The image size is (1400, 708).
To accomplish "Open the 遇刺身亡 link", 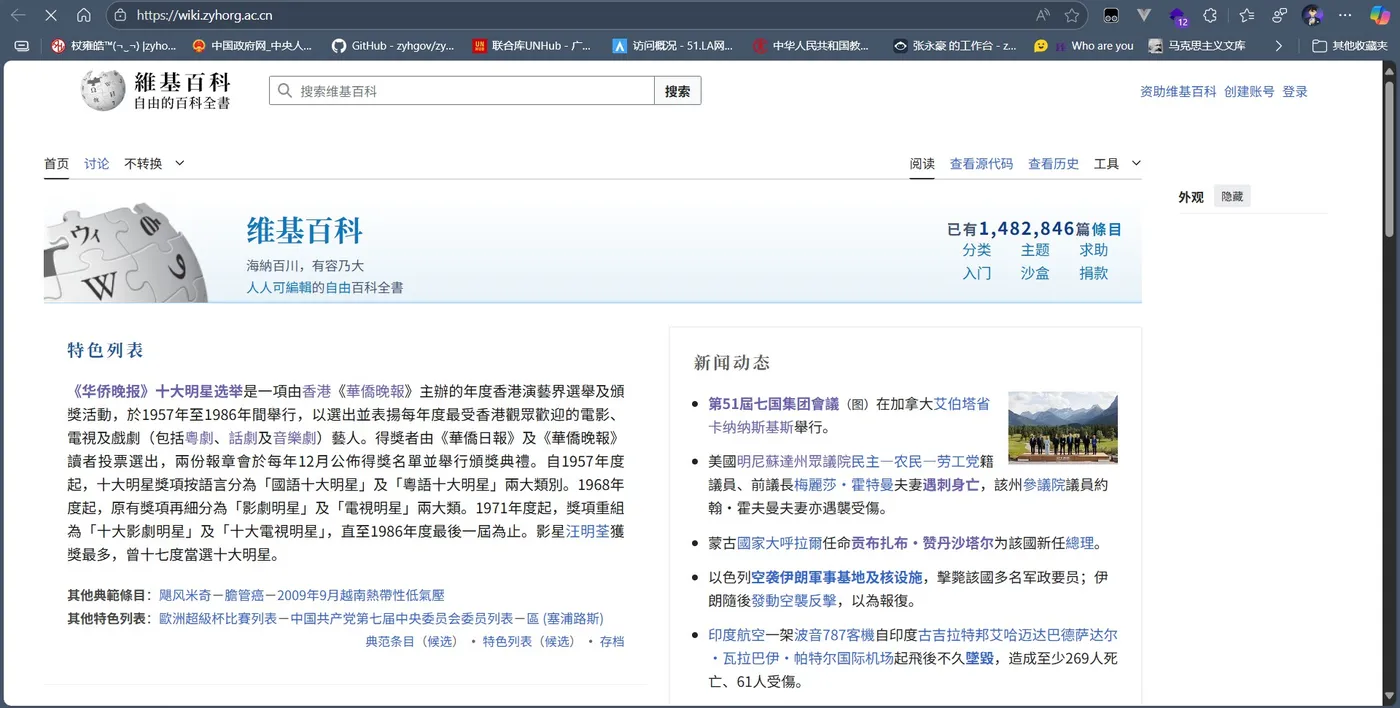I will pyautogui.click(x=951, y=485).
